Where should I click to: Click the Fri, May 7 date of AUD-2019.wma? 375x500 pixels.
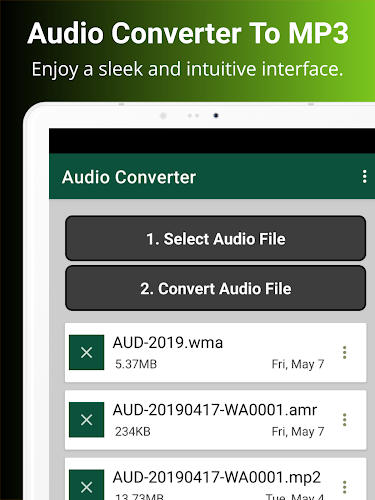point(298,364)
